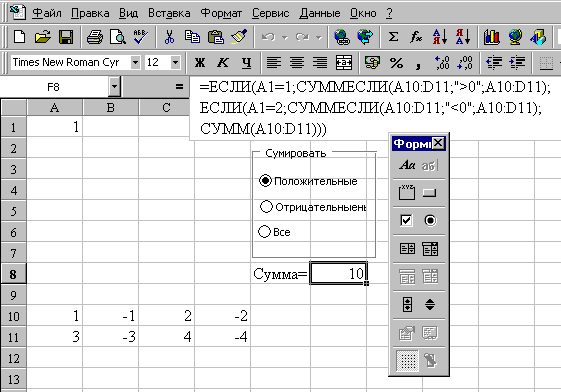561x392 pixels.
Task: Open the Вид menu
Action: (x=128, y=13)
